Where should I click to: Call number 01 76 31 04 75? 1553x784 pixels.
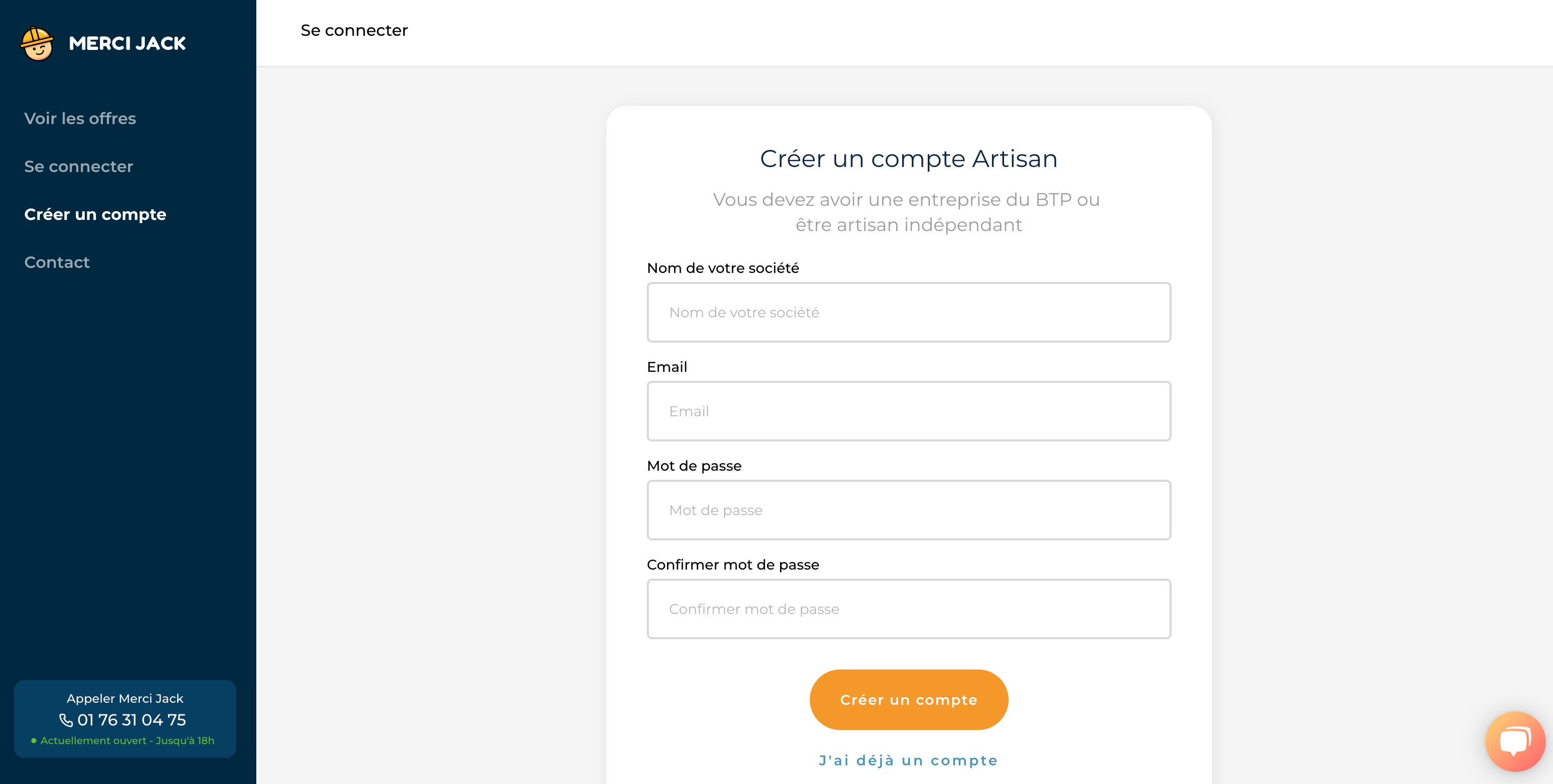pos(131,720)
